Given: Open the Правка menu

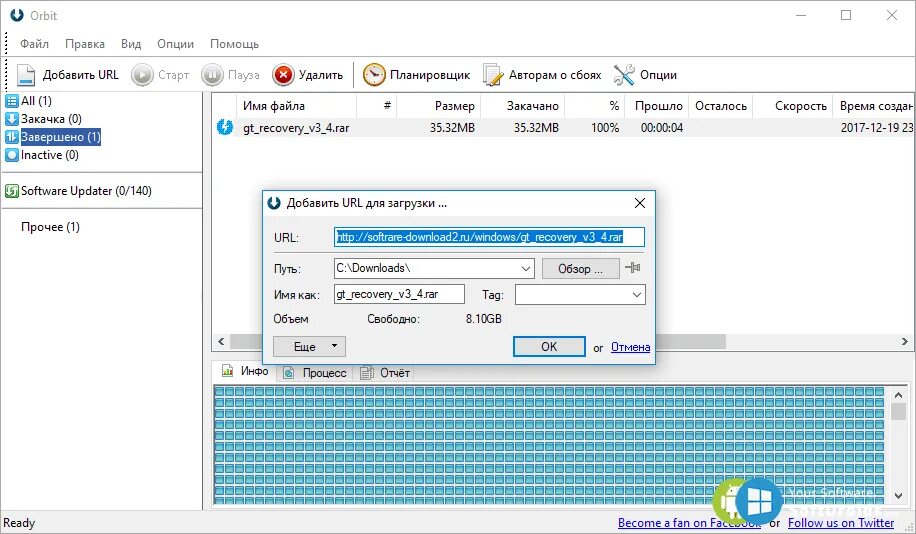Looking at the screenshot, I should click(x=85, y=44).
